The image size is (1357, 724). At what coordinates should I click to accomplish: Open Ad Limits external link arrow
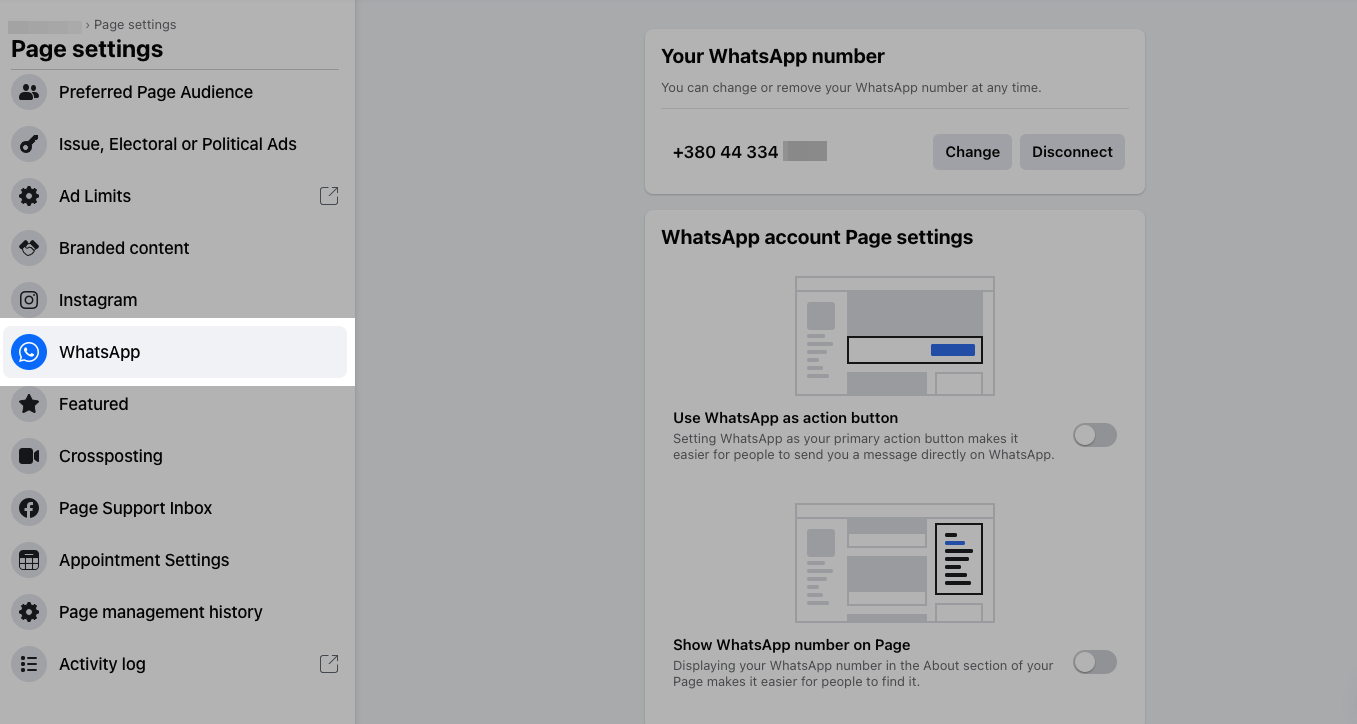[329, 196]
